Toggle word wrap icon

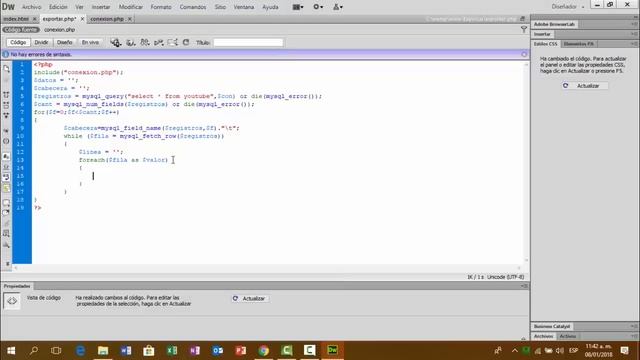coord(6,177)
